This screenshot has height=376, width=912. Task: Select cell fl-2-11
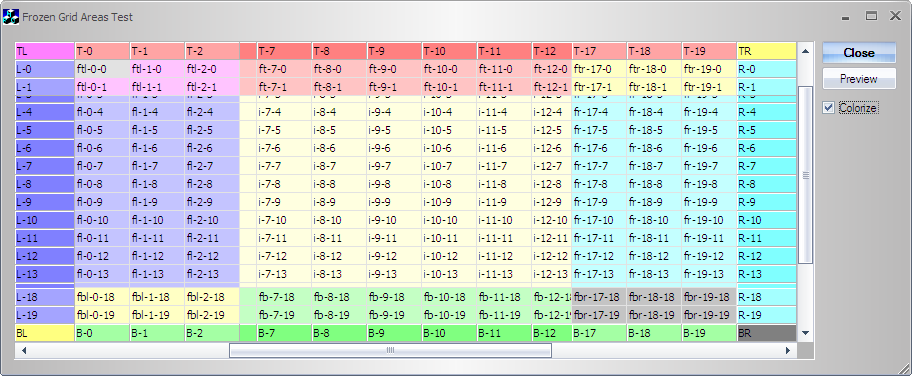coord(212,239)
